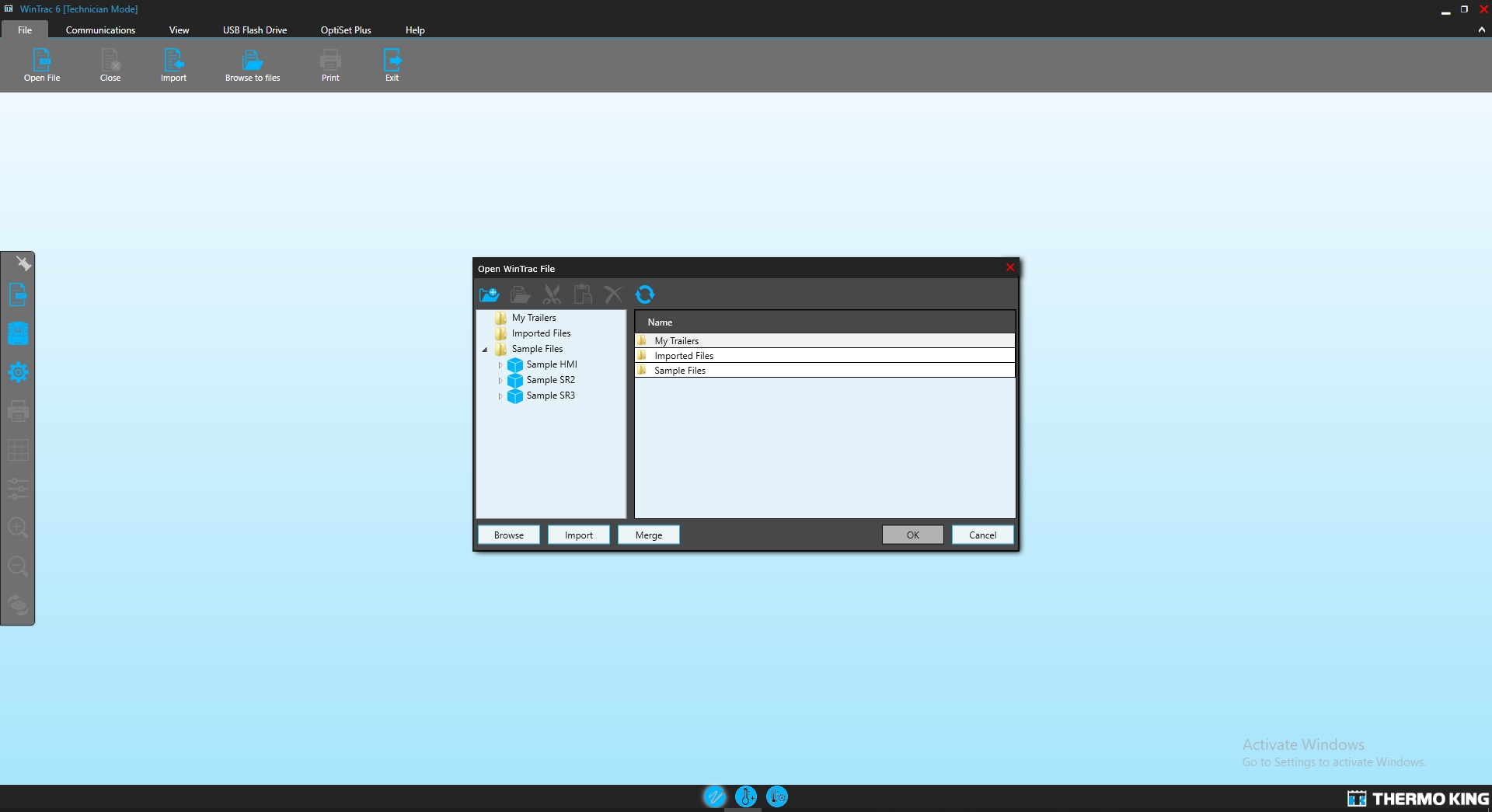This screenshot has height=812, width=1492.
Task: Click the clipboard paste icon
Action: [583, 294]
